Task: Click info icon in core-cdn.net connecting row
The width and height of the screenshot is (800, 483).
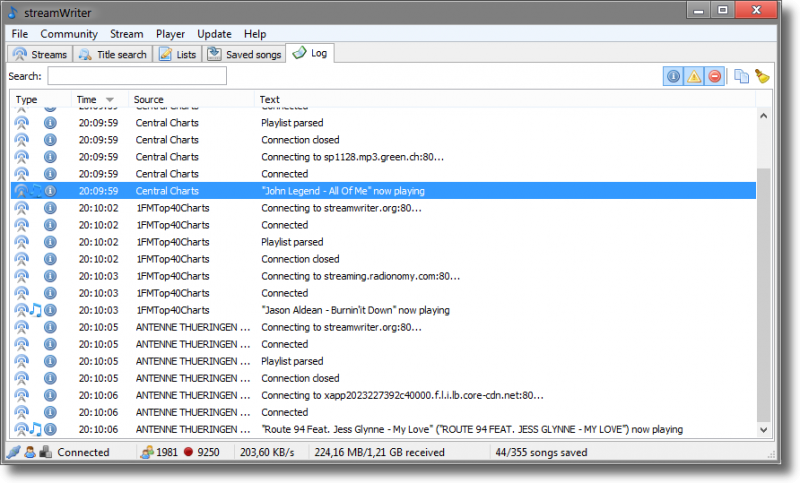Action: pos(50,396)
